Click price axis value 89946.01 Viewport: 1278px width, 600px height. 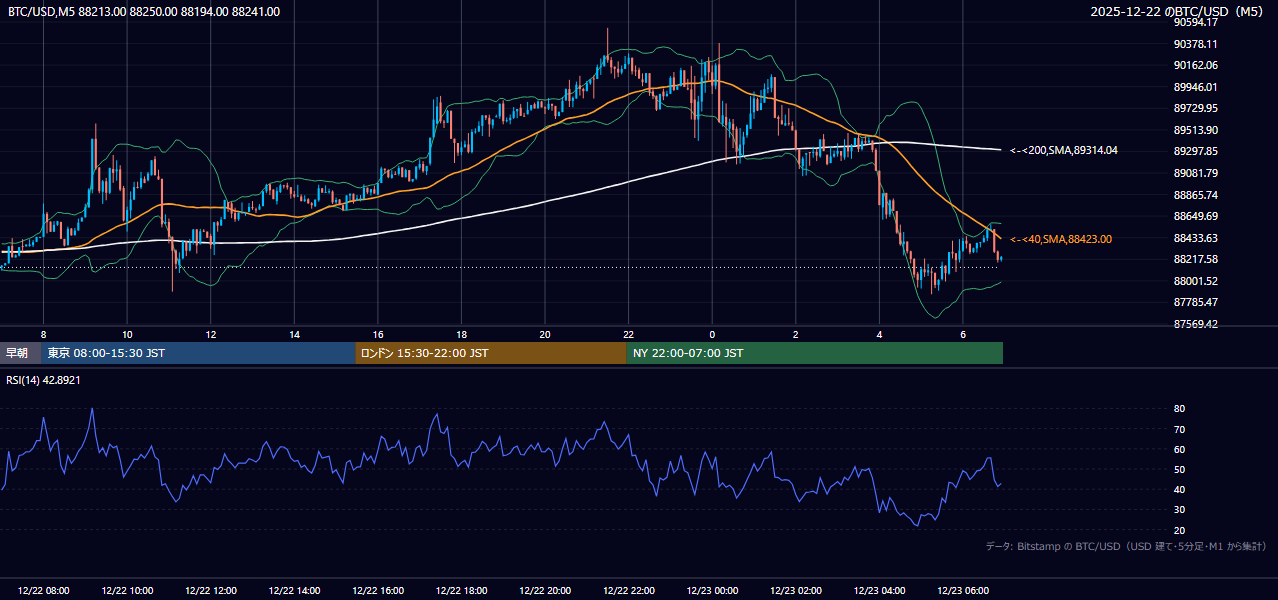click(x=1195, y=87)
